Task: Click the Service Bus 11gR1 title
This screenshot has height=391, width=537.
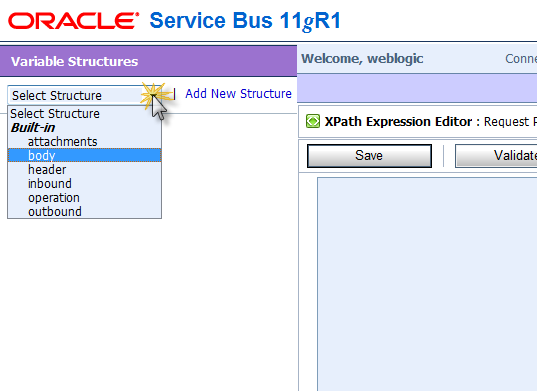Action: tap(245, 21)
